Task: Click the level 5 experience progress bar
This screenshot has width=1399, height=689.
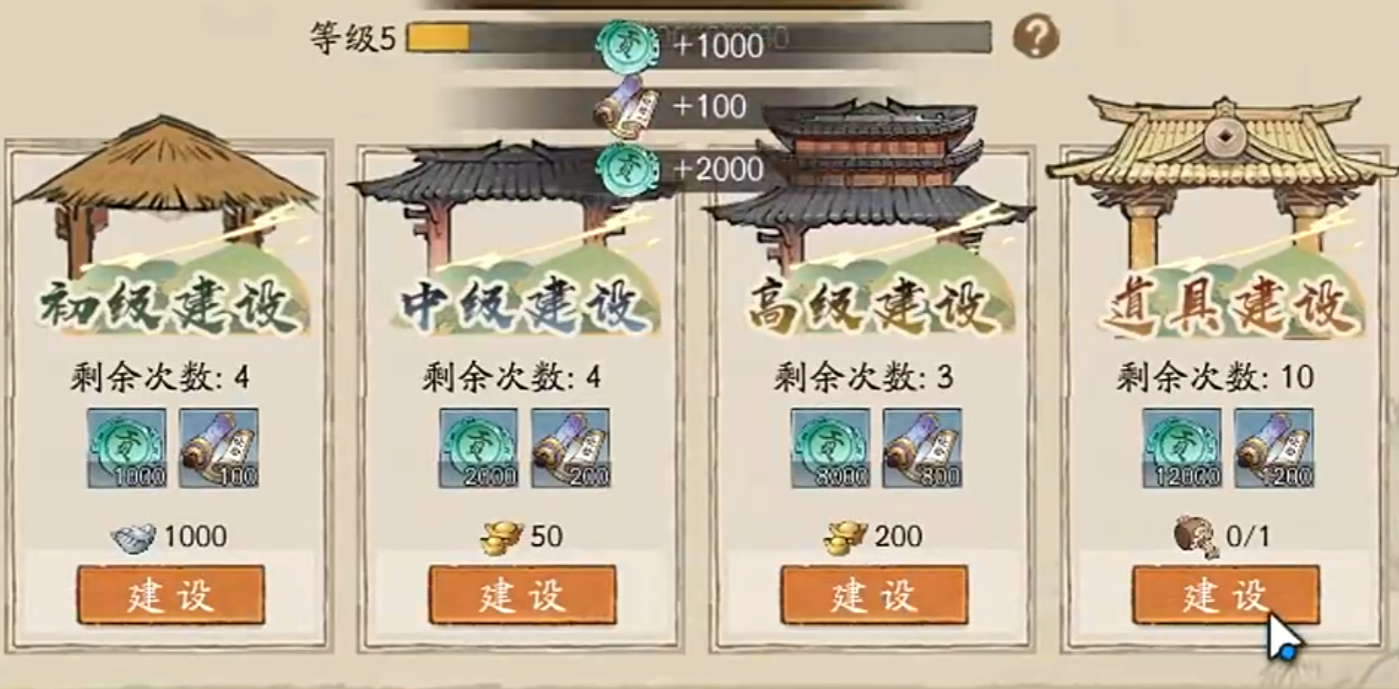Action: point(698,38)
